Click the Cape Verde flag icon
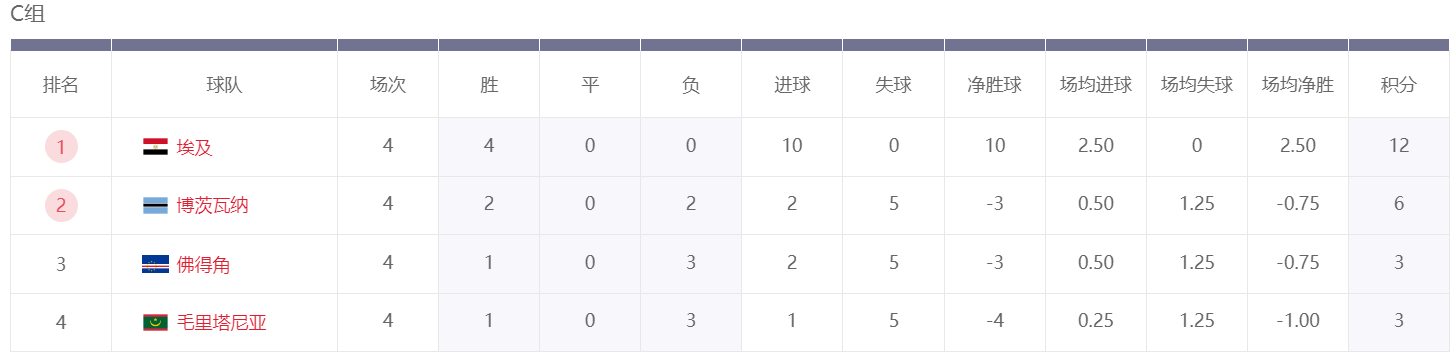Viewport: 1452px width, 363px height. [155, 264]
